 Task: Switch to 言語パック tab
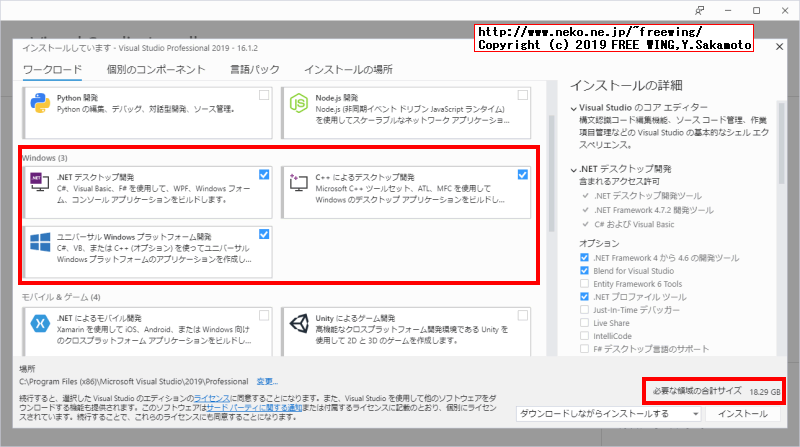coord(255,70)
